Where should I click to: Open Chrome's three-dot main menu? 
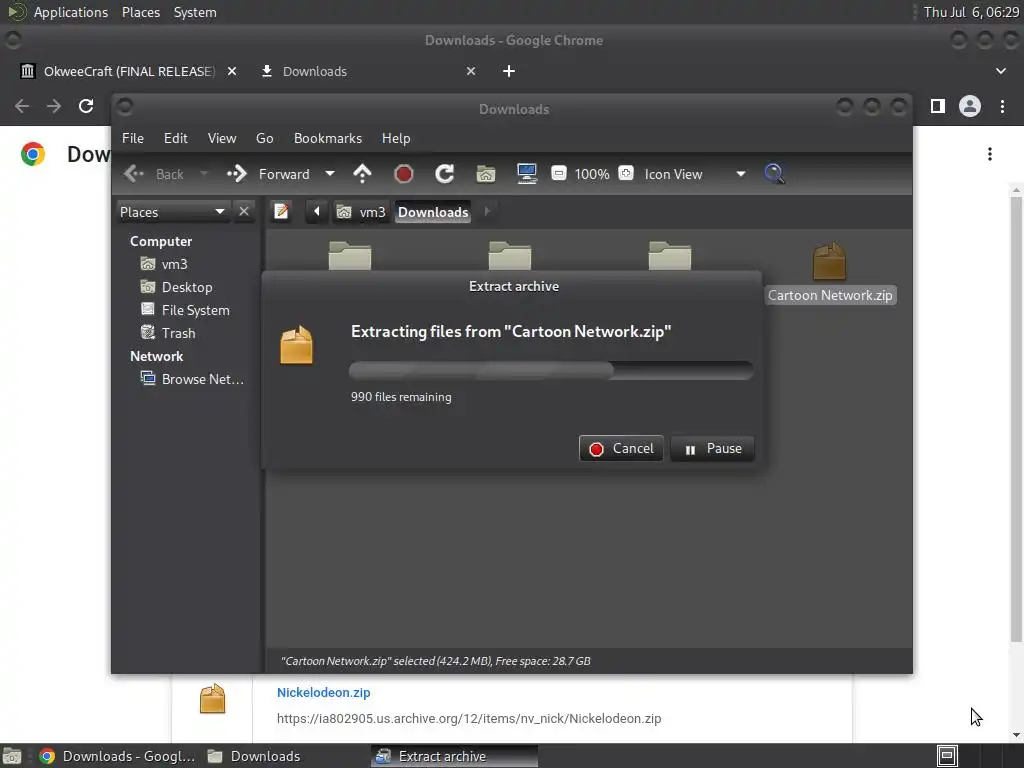tap(1002, 106)
